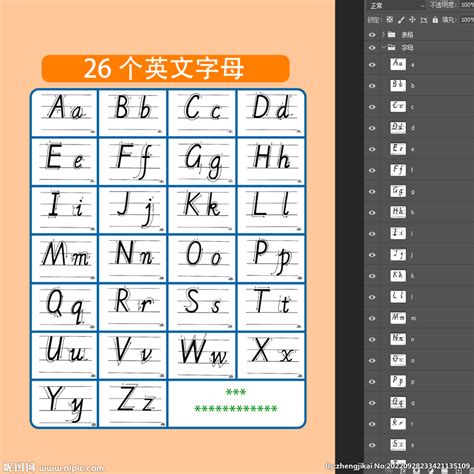474x474 pixels.
Task: Click layer name "m" in Layers panel
Action: click(x=413, y=319)
